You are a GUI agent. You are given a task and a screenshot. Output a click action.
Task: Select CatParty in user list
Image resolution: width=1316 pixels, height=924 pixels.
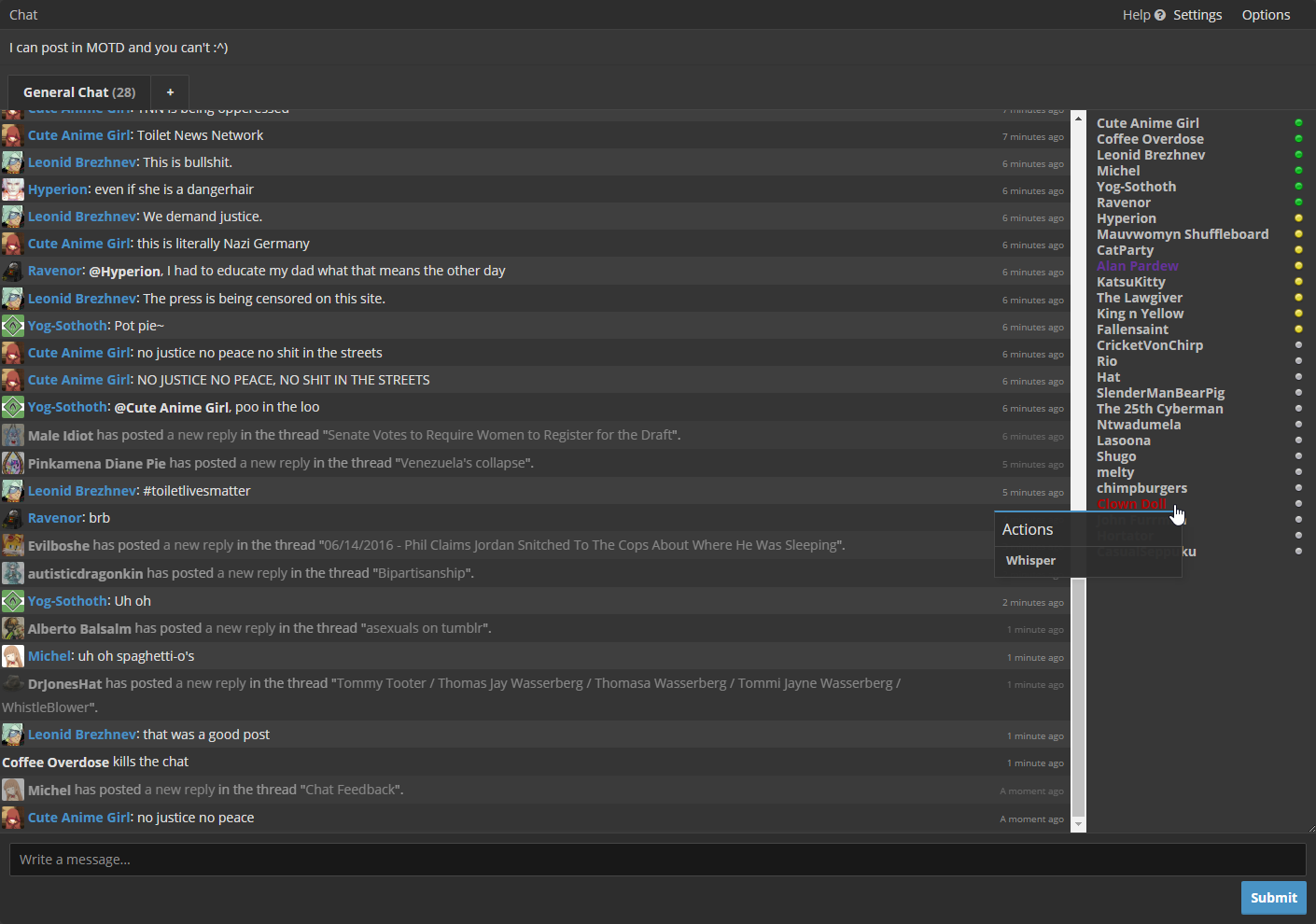click(x=1125, y=250)
